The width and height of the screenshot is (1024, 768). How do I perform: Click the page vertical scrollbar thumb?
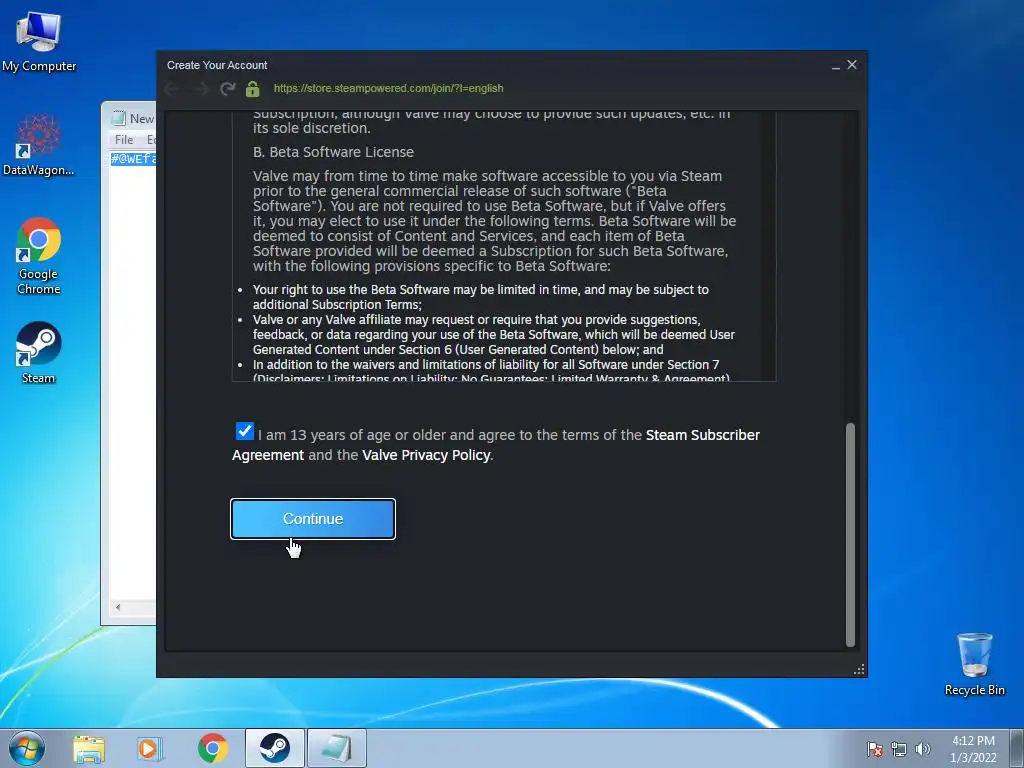coord(850,535)
